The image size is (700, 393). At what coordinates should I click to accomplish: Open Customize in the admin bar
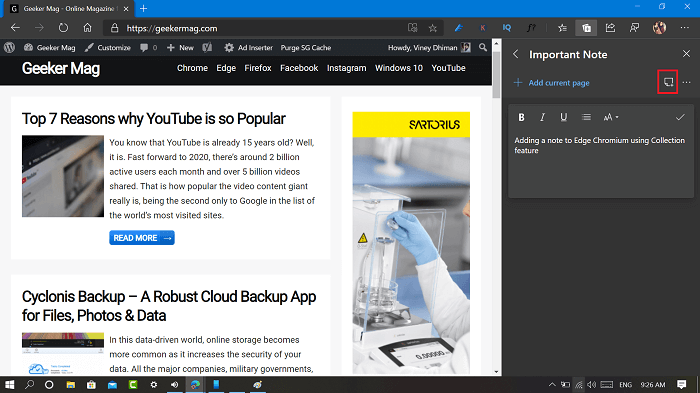point(108,47)
